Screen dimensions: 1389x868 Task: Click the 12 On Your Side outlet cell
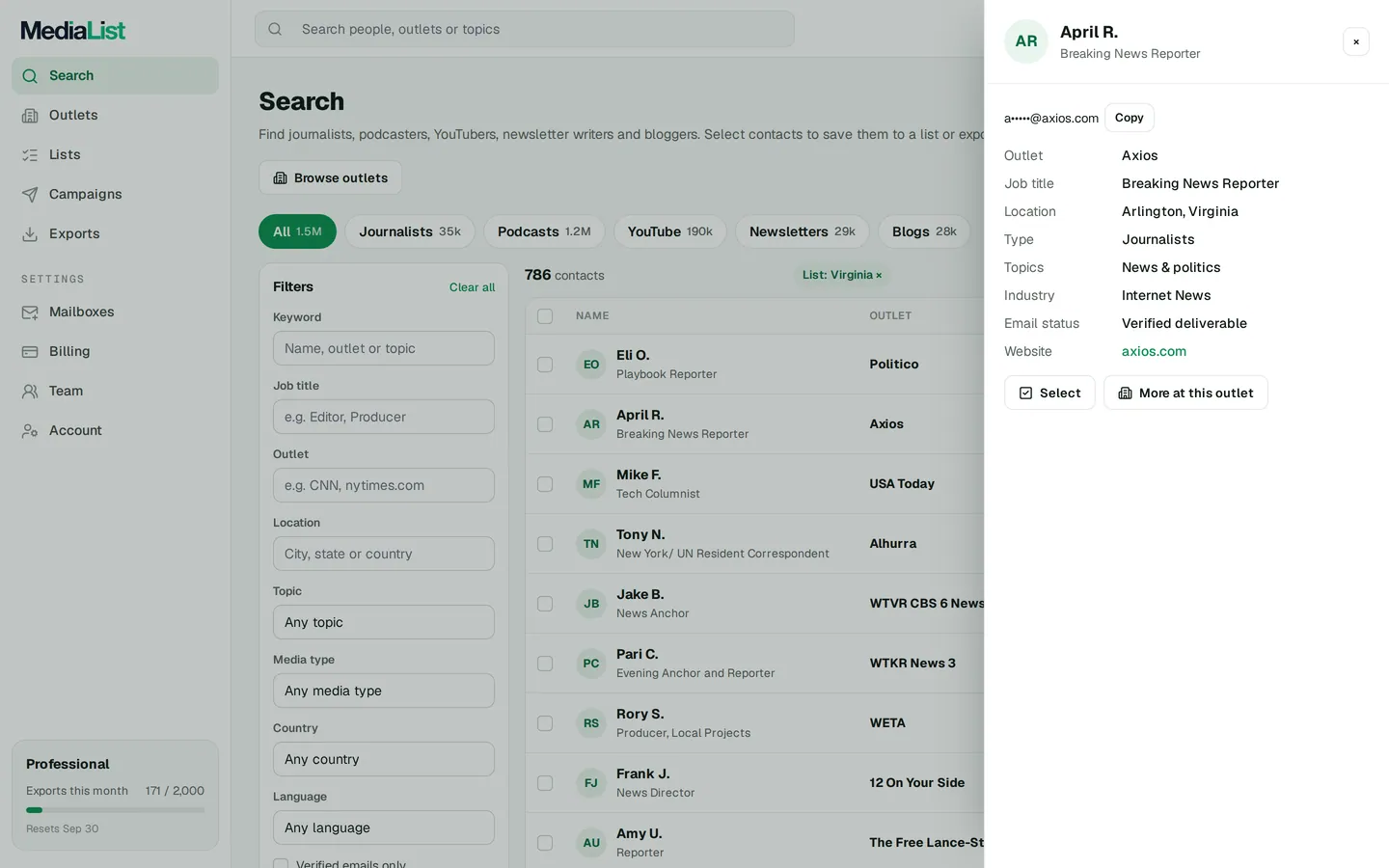pos(917,783)
